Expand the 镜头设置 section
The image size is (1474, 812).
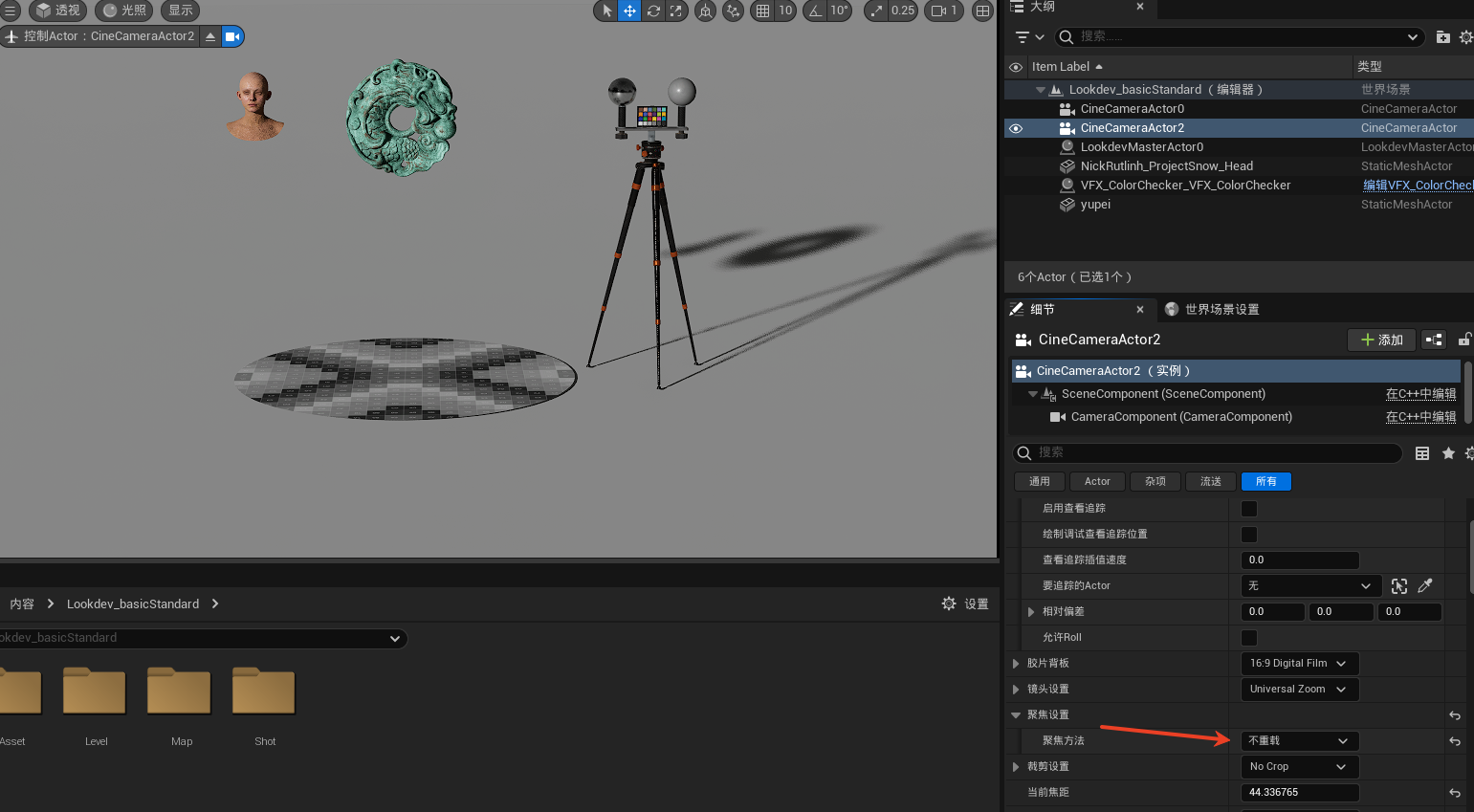(x=1016, y=690)
